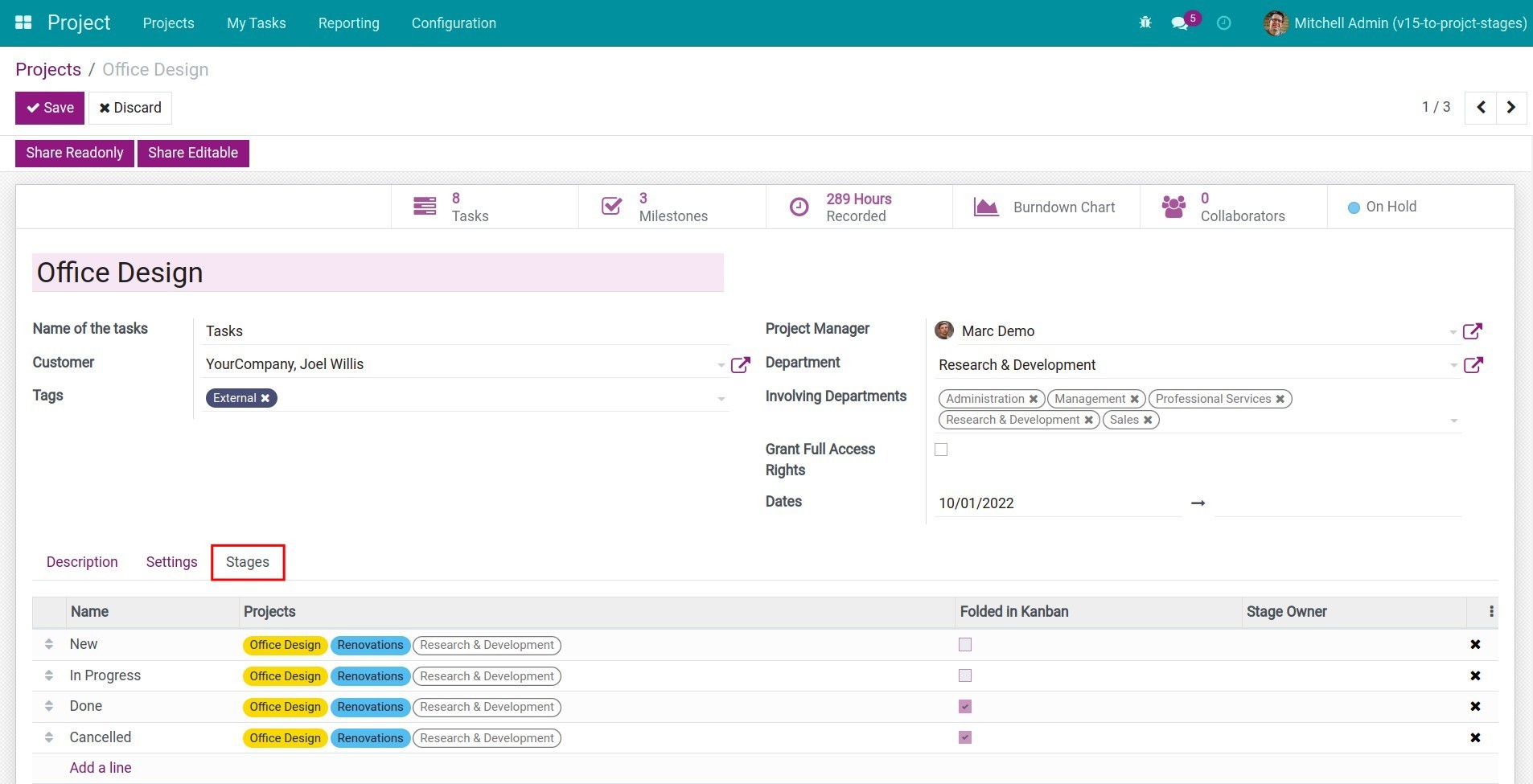Remove the External tag
Screen dimensions: 1533x784
click(265, 398)
